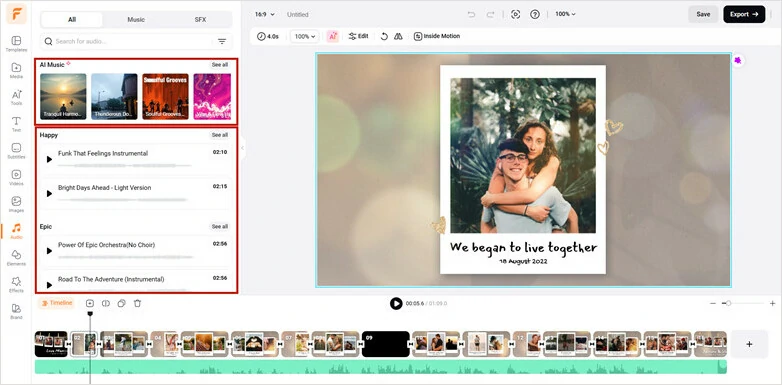Play Bright Days Ahead - Light Version preview
Viewport: 782px width, 385px height.
(49, 193)
